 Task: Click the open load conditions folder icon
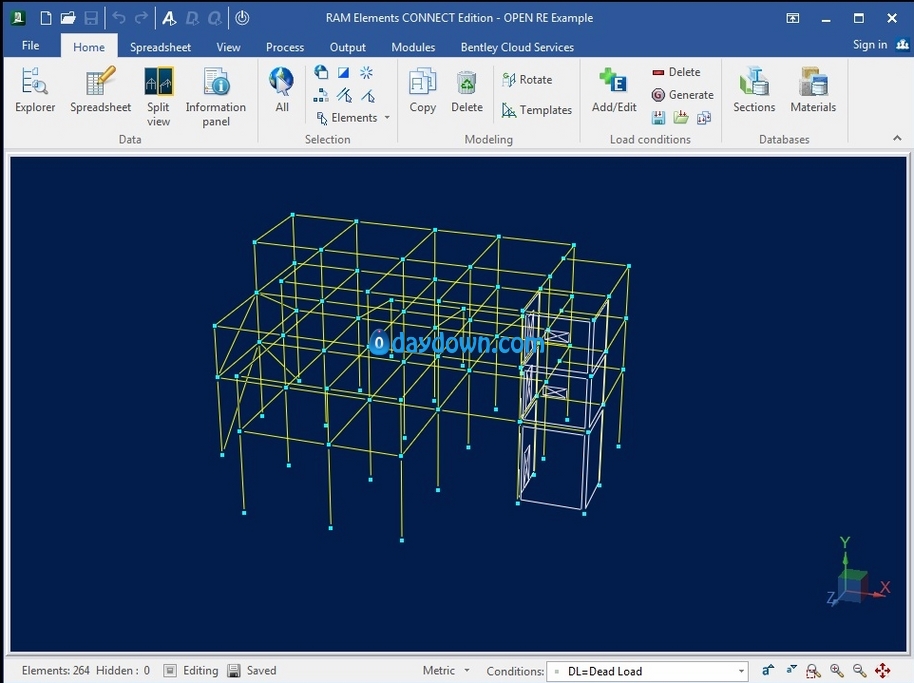pyautogui.click(x=681, y=118)
